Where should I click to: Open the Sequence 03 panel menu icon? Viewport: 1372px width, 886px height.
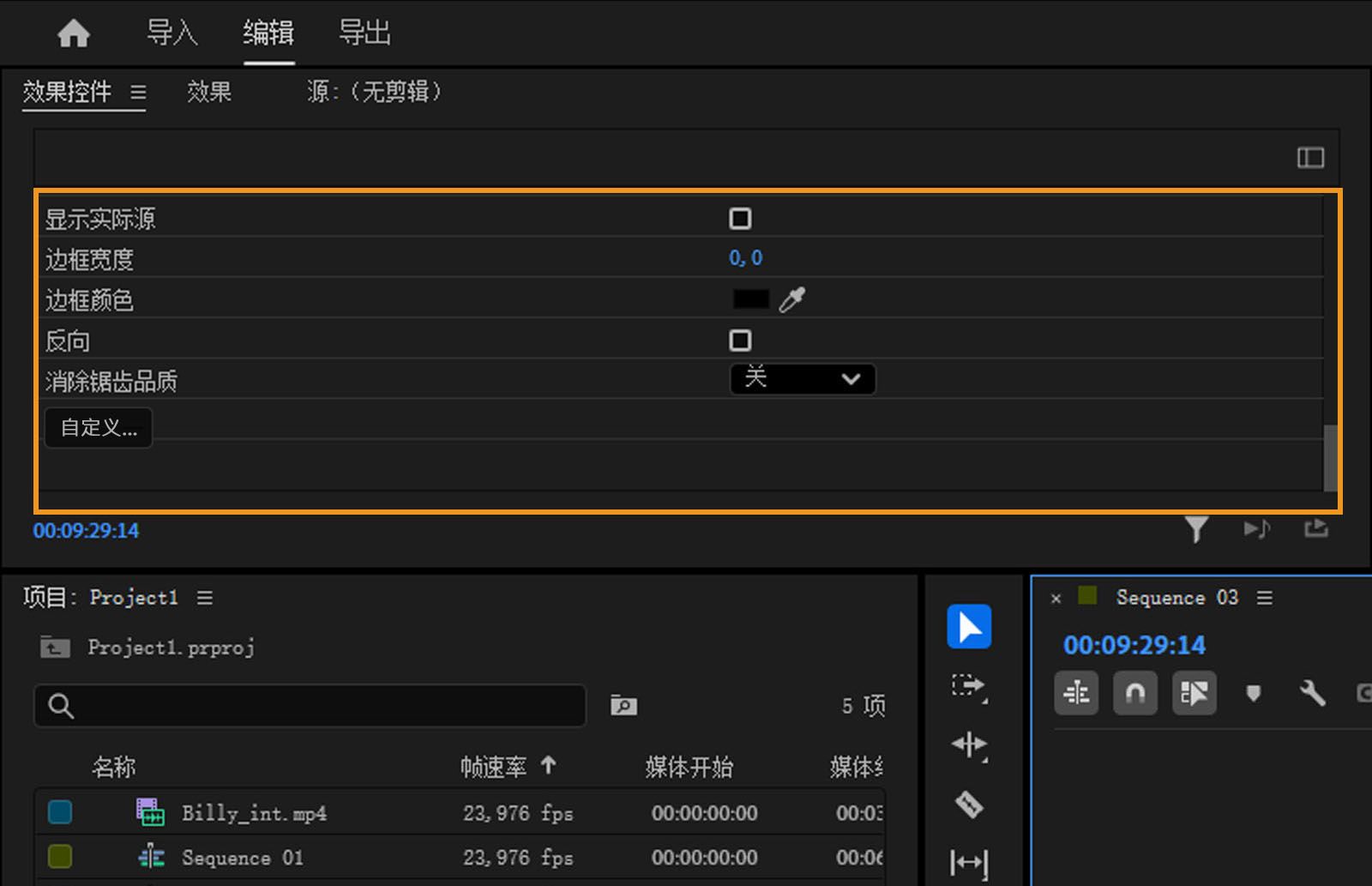[1265, 598]
